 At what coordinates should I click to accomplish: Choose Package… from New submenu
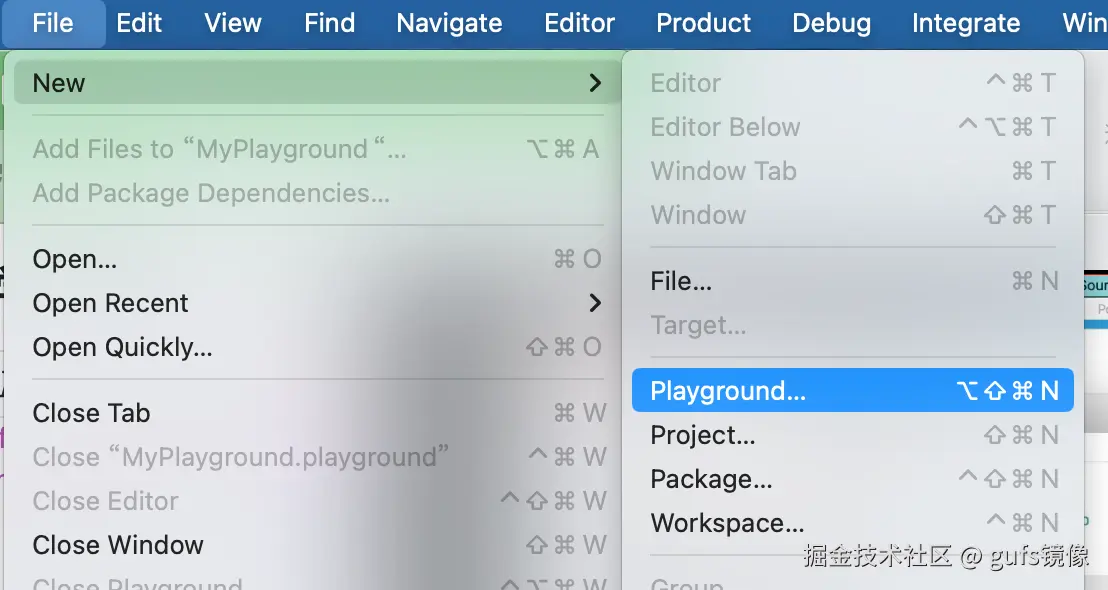click(711, 479)
